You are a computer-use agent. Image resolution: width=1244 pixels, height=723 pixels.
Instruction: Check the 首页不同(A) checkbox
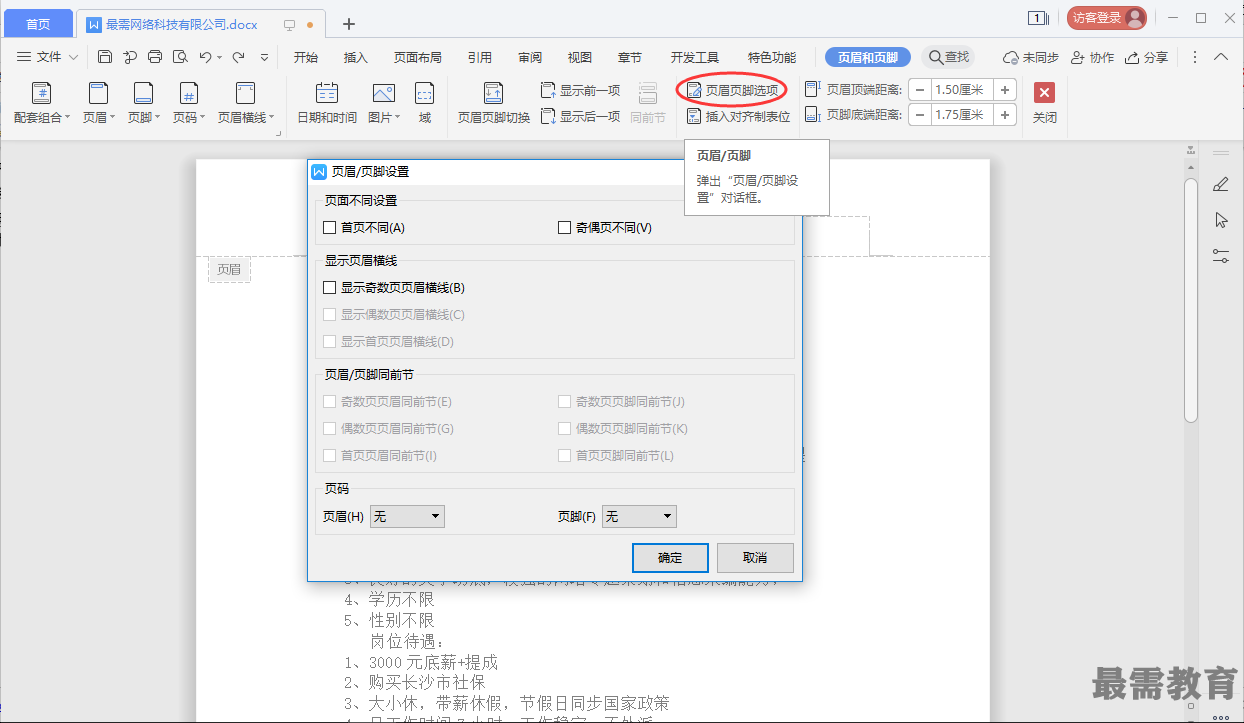point(330,228)
